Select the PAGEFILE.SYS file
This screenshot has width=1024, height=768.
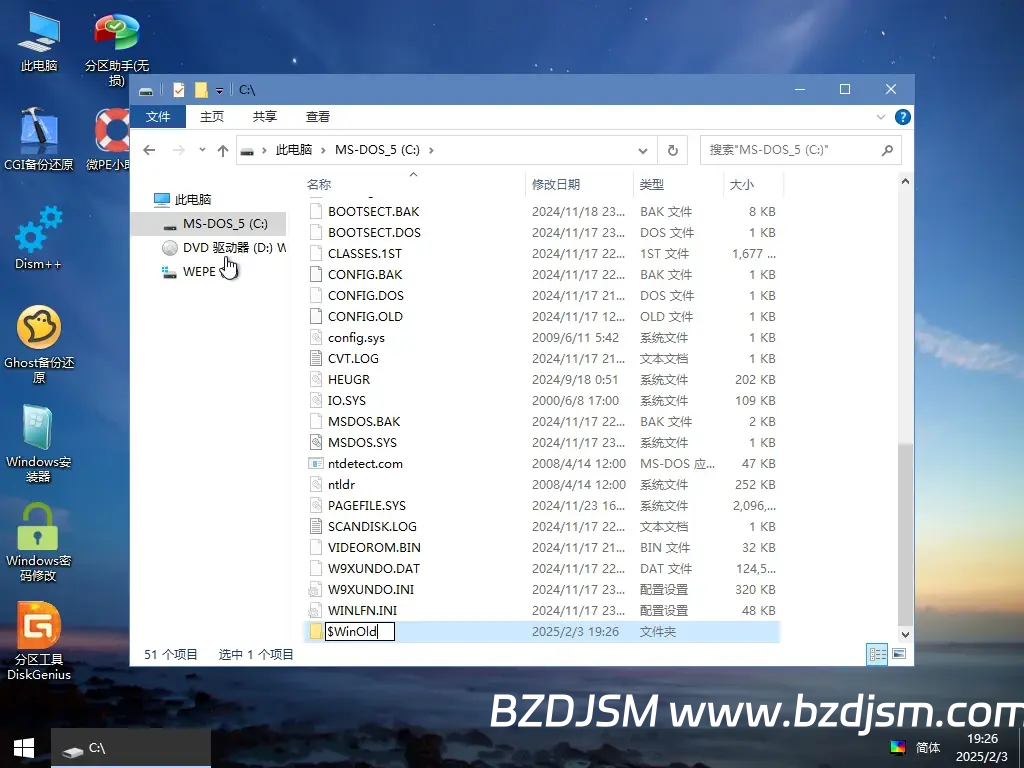pos(366,505)
